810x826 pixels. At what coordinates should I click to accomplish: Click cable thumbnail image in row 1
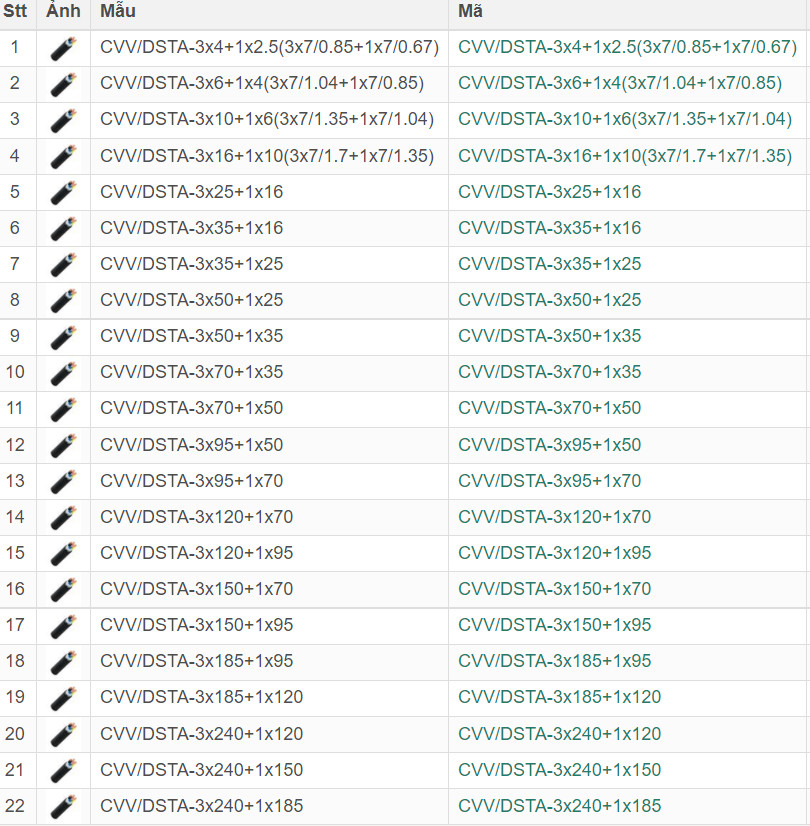tap(63, 48)
